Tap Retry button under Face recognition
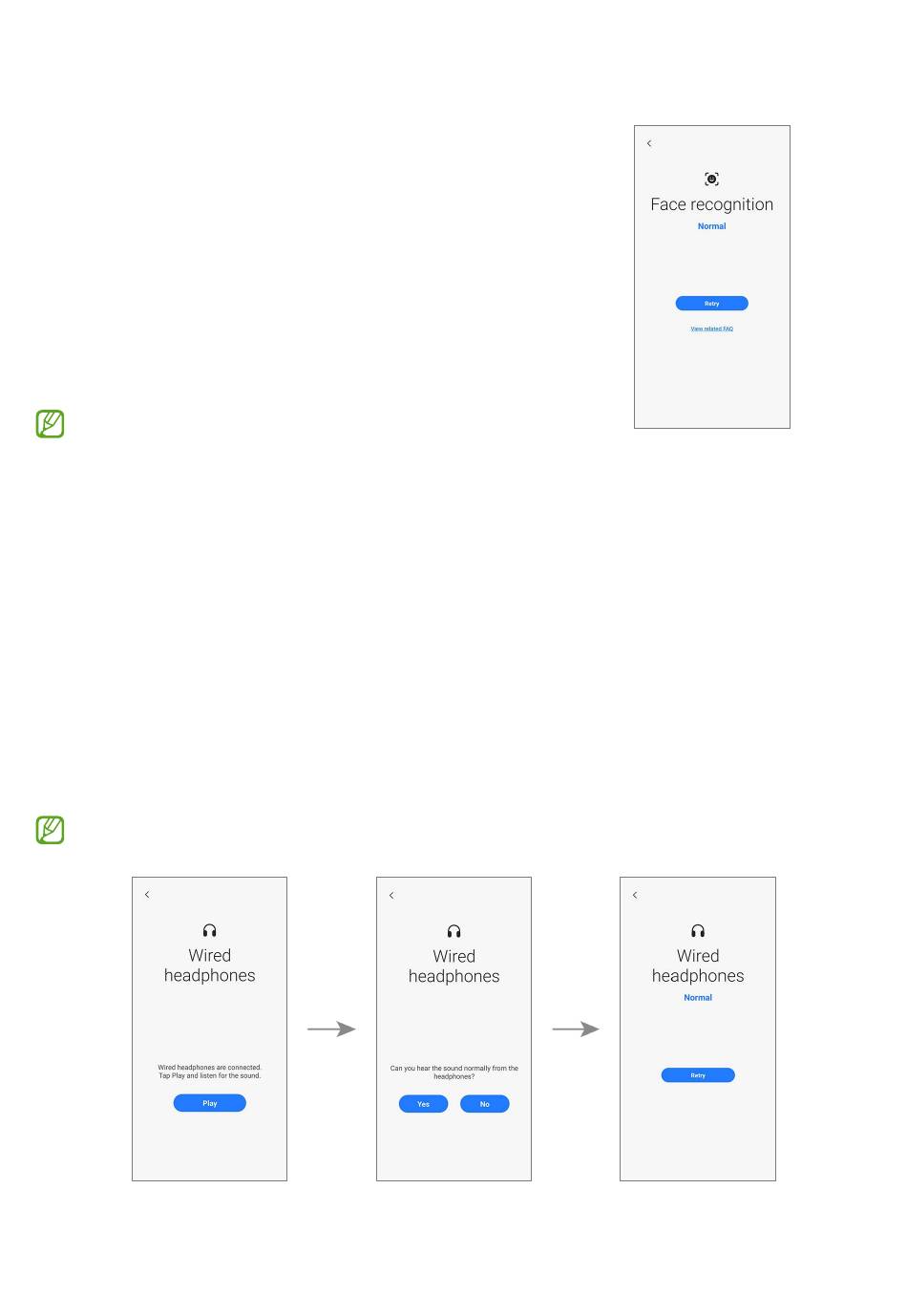Viewport: 907px width, 1316px height. coord(711,304)
